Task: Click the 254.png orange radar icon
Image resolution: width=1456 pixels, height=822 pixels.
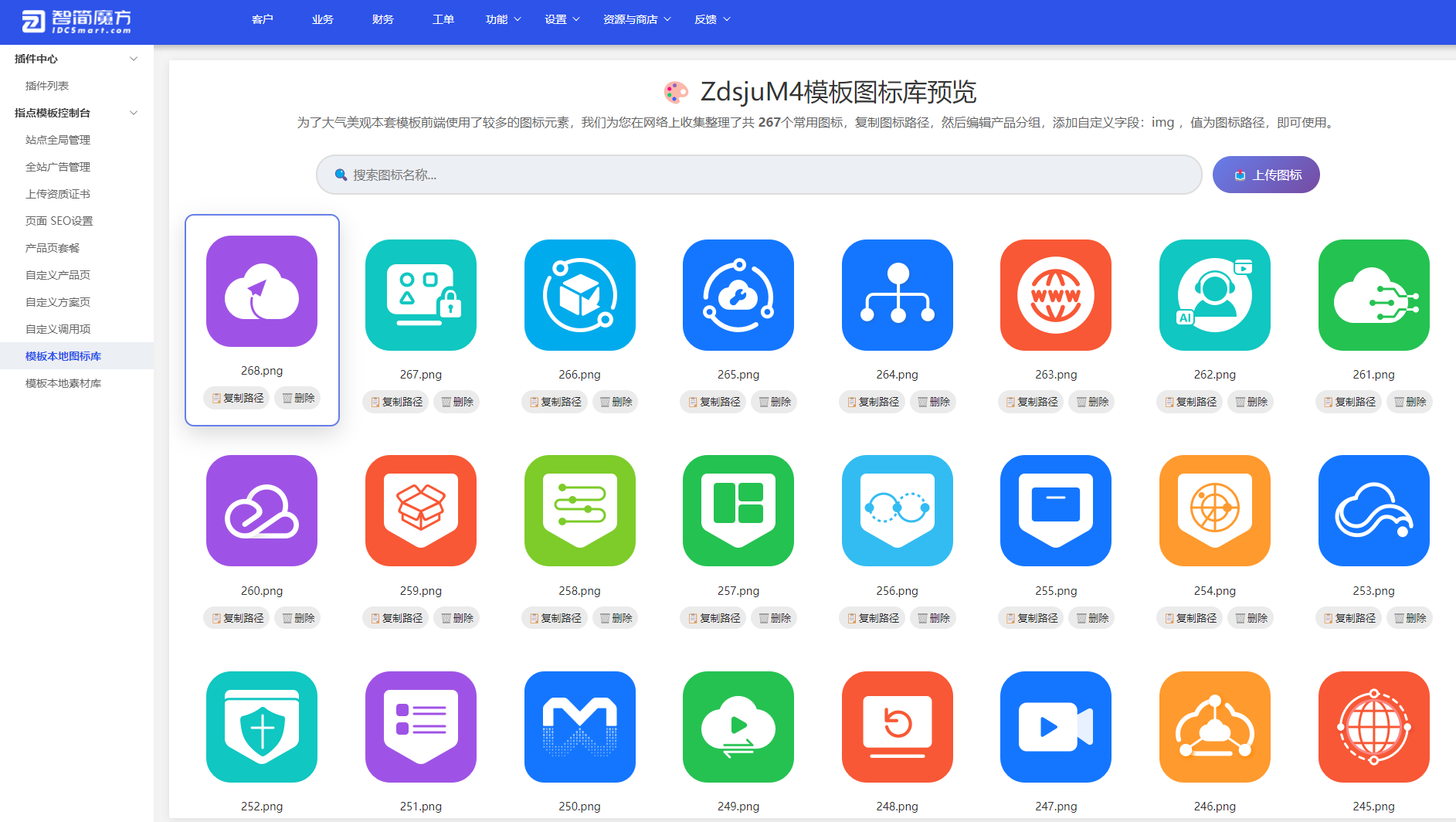Action: [1215, 511]
